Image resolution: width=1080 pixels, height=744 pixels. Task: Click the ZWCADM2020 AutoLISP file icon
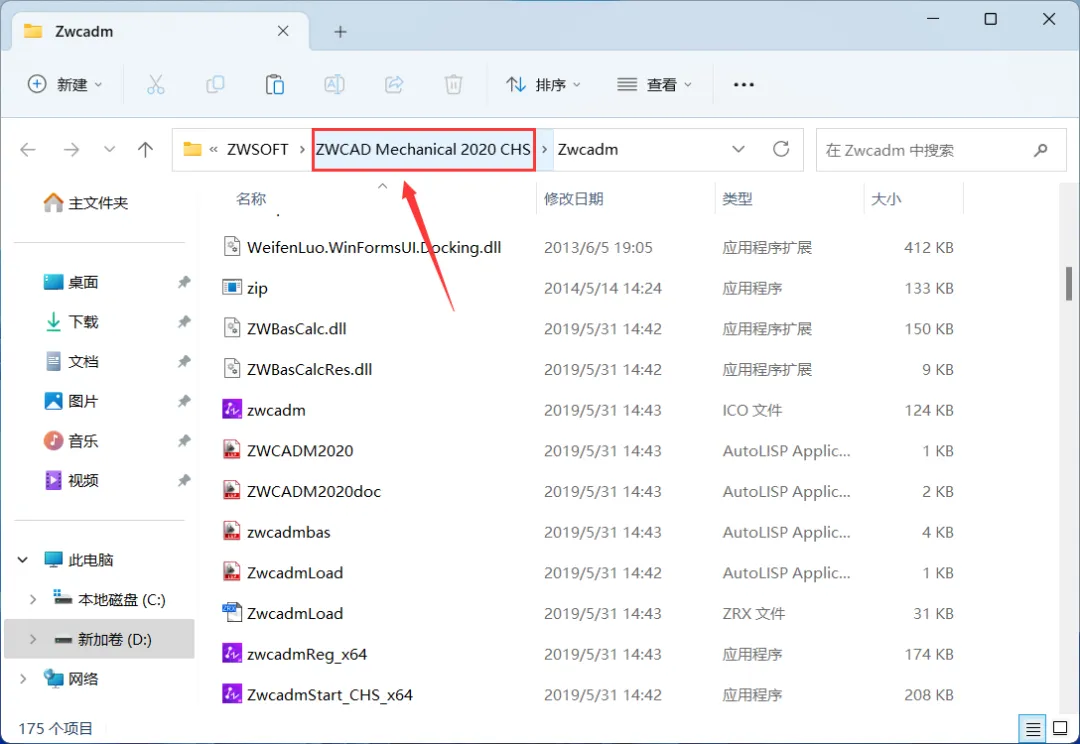pos(231,450)
